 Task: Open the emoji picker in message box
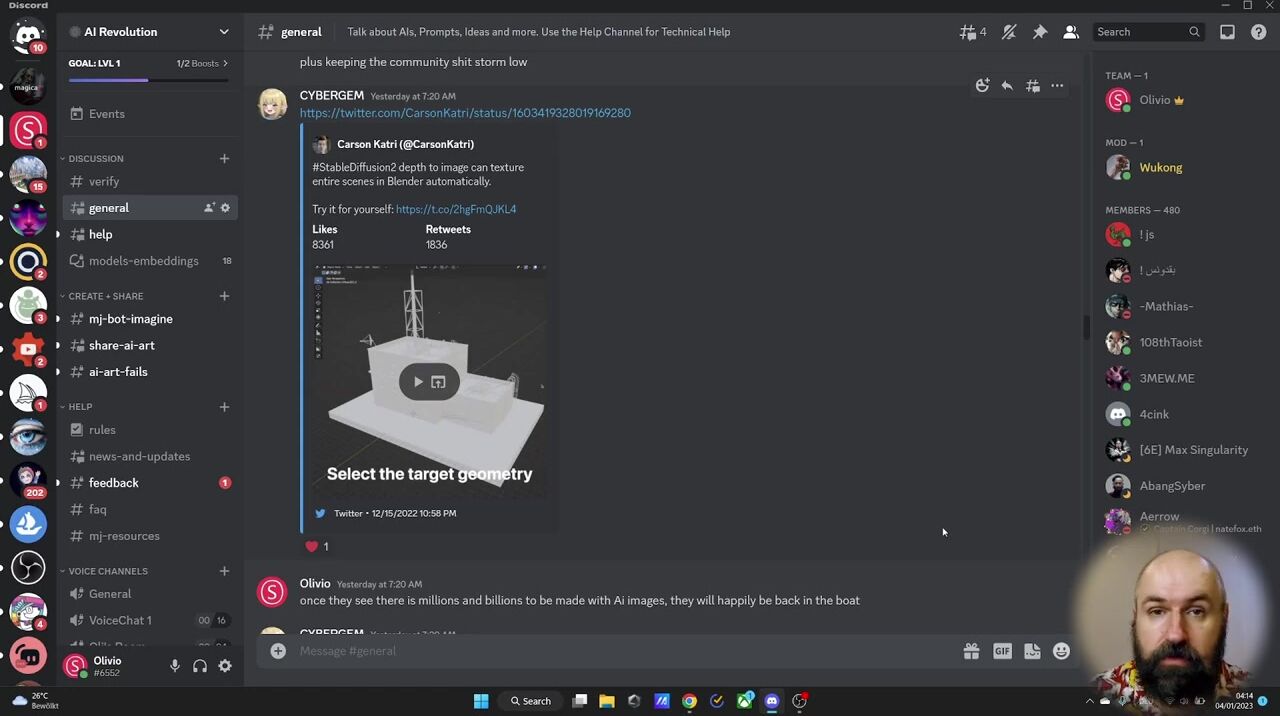pos(1061,652)
